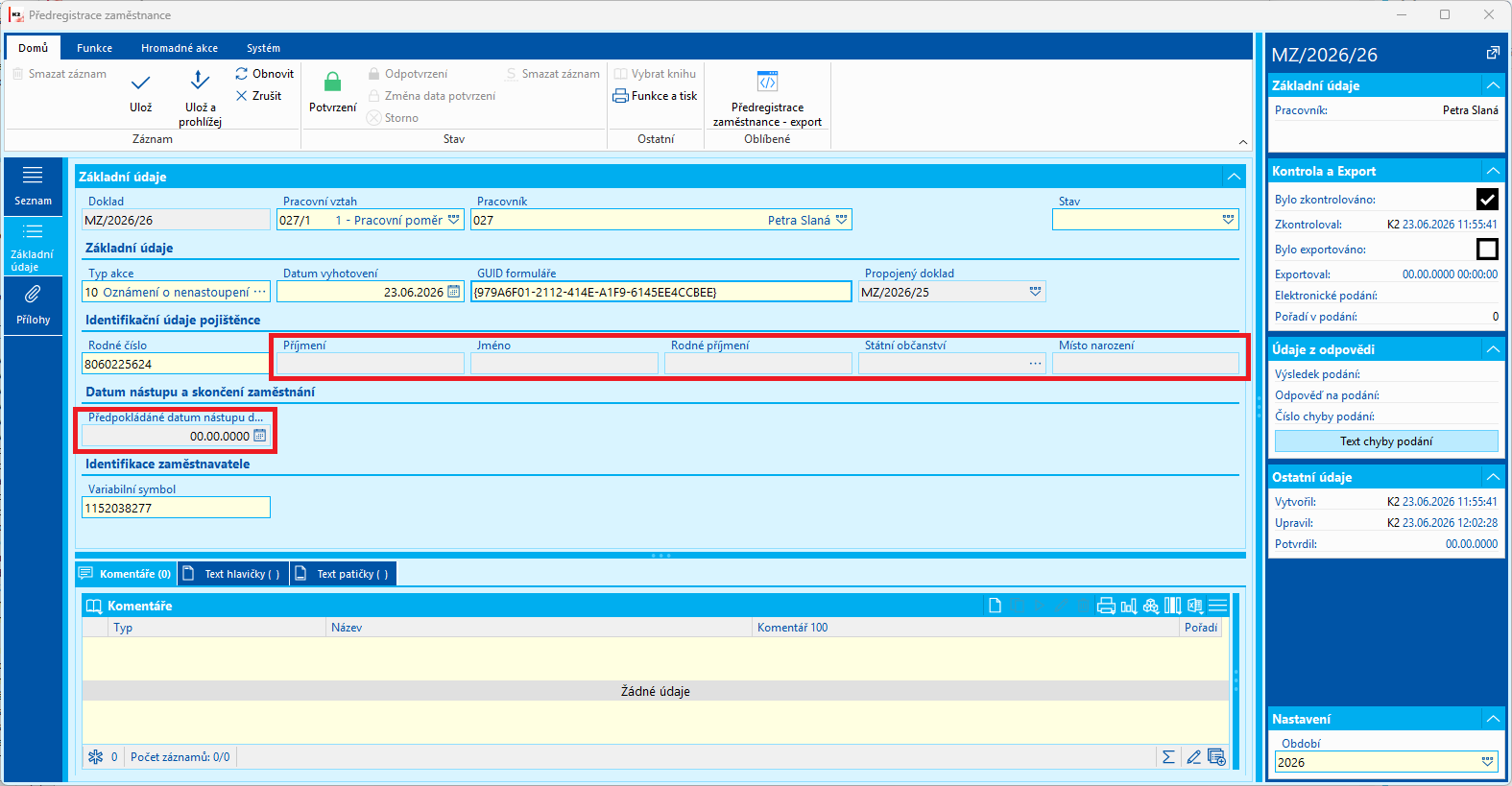Click the Potvrzení green lock icon
The height and width of the screenshot is (786, 1512).
(x=332, y=82)
